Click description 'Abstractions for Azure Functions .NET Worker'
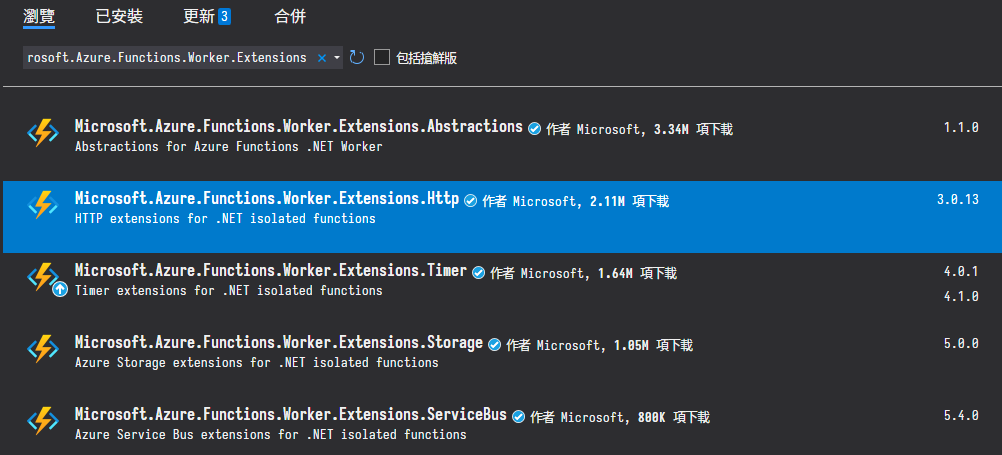Image resolution: width=1002 pixels, height=455 pixels. (228, 146)
